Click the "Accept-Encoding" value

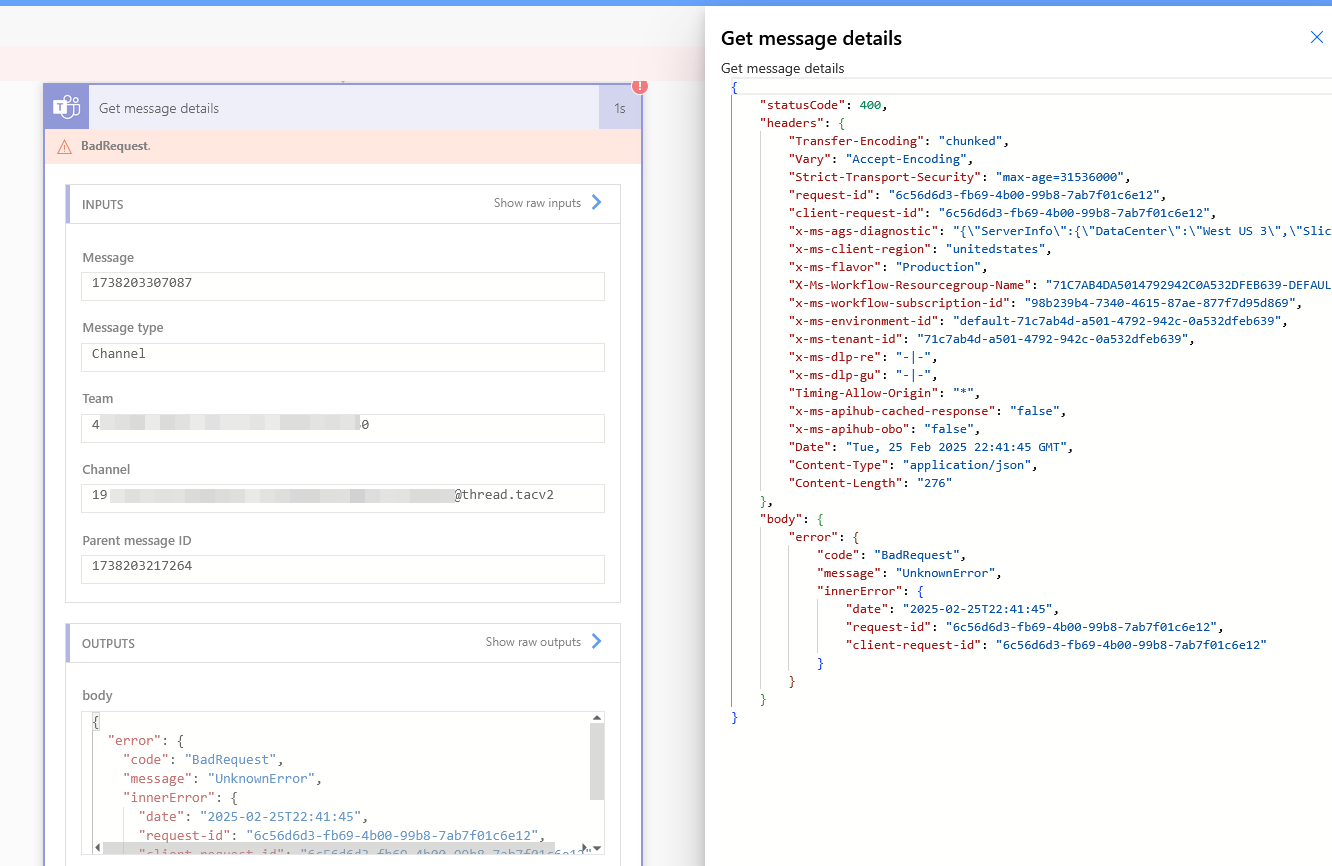tap(906, 159)
